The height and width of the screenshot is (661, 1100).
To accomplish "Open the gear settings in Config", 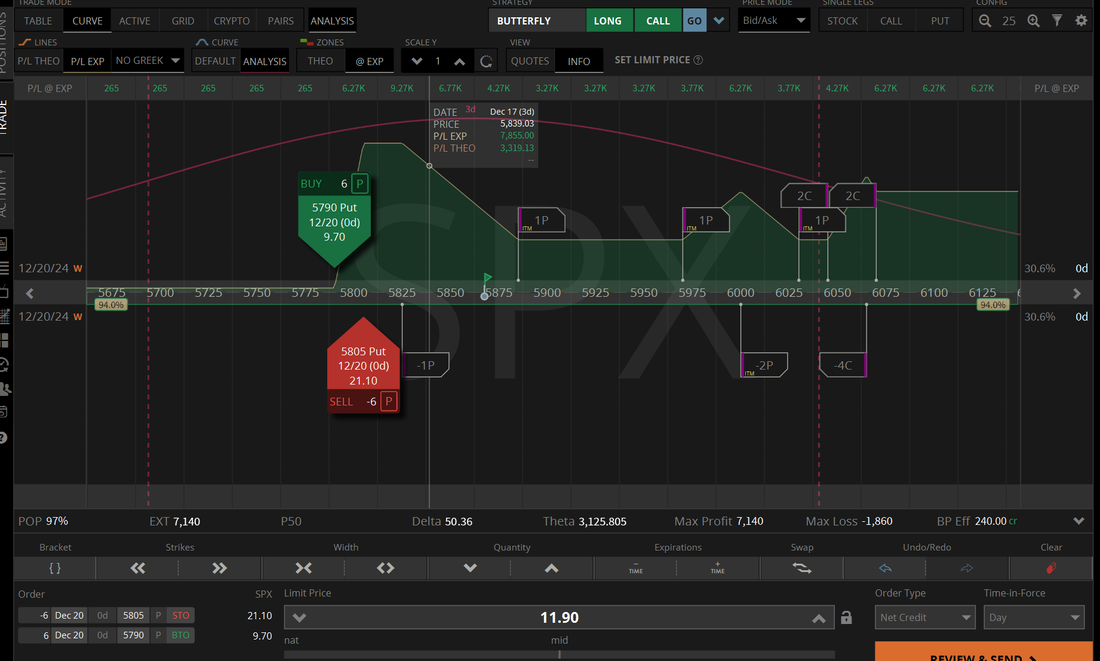I will pyautogui.click(x=1081, y=21).
